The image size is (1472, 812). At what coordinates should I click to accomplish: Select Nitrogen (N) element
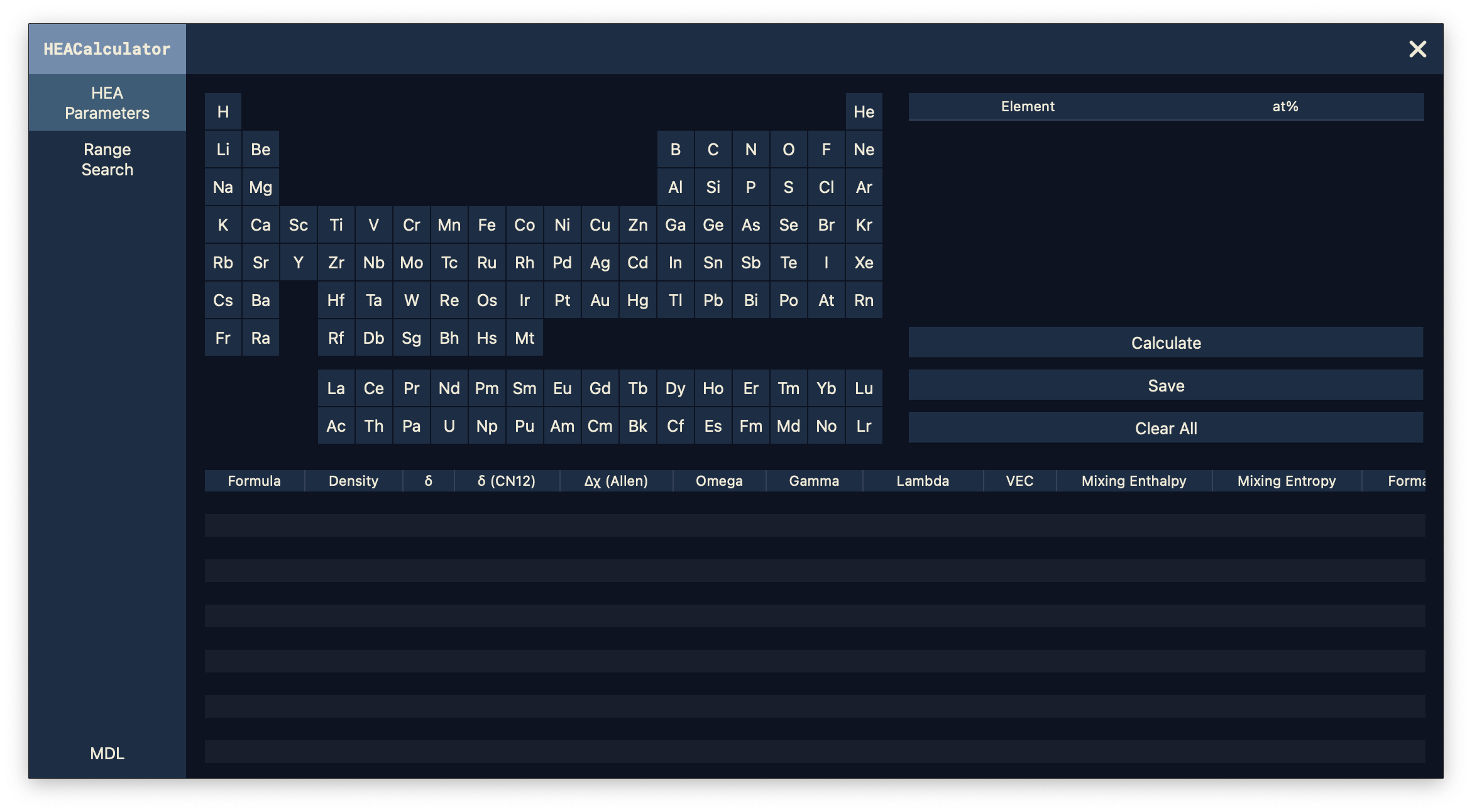pyautogui.click(x=751, y=149)
